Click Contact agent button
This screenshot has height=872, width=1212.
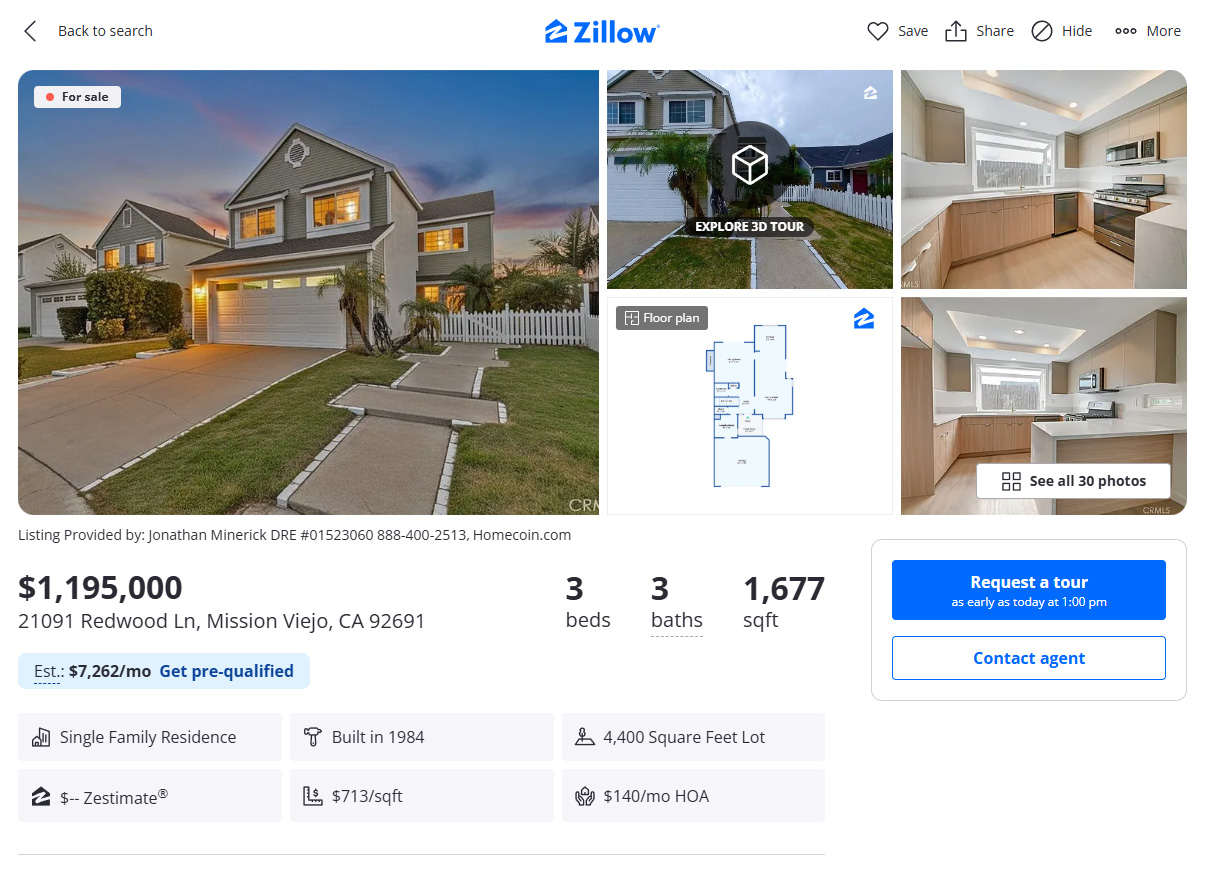click(1029, 658)
